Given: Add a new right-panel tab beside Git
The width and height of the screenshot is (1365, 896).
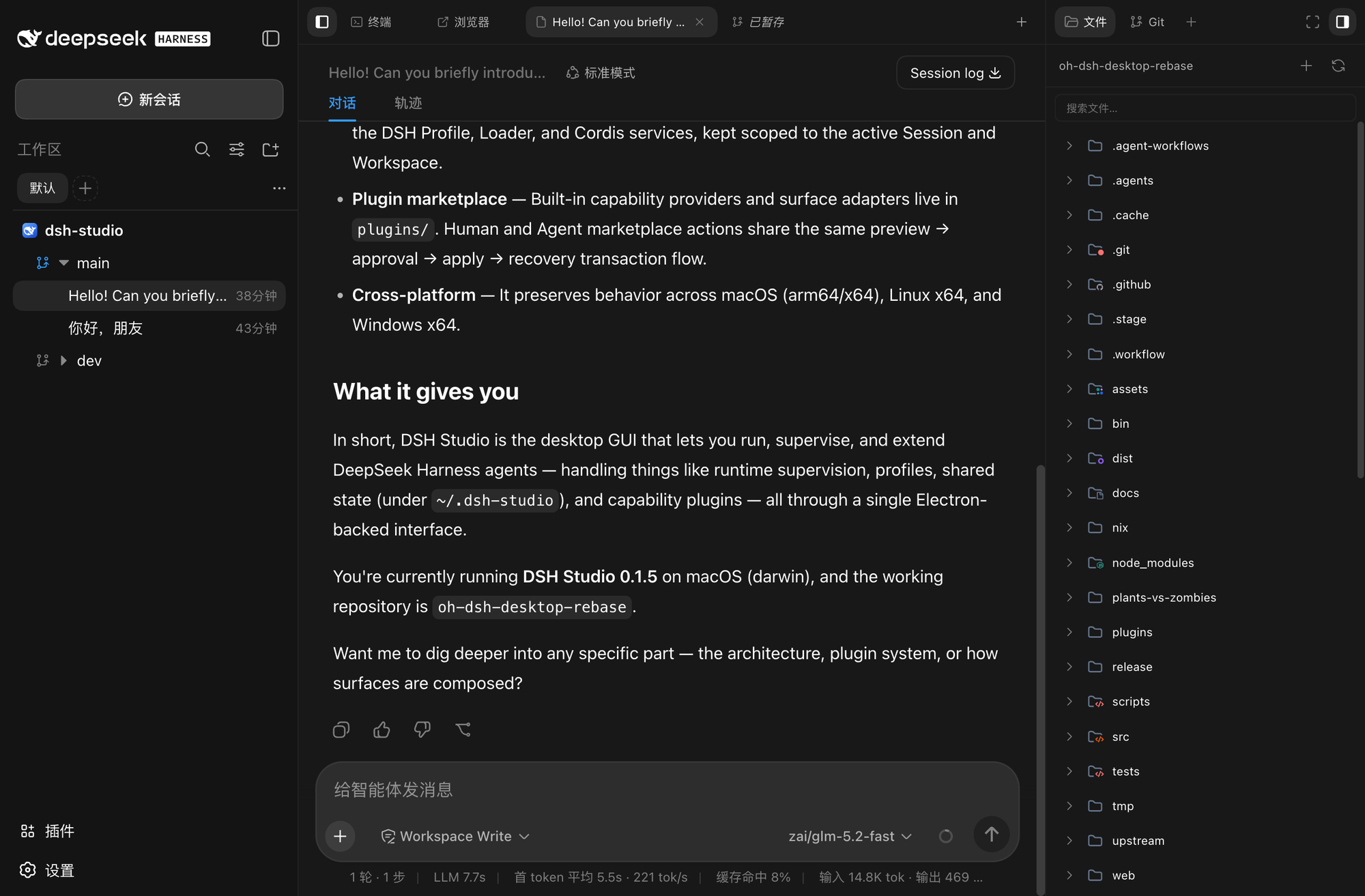Looking at the screenshot, I should pos(1191,22).
